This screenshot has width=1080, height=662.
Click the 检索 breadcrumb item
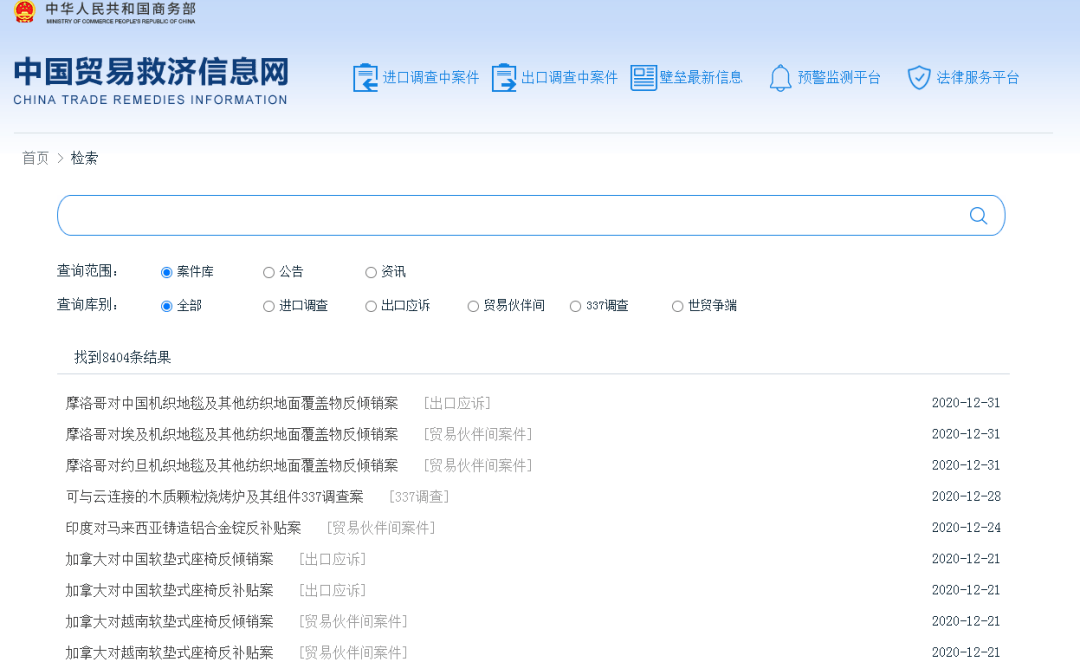click(x=84, y=157)
